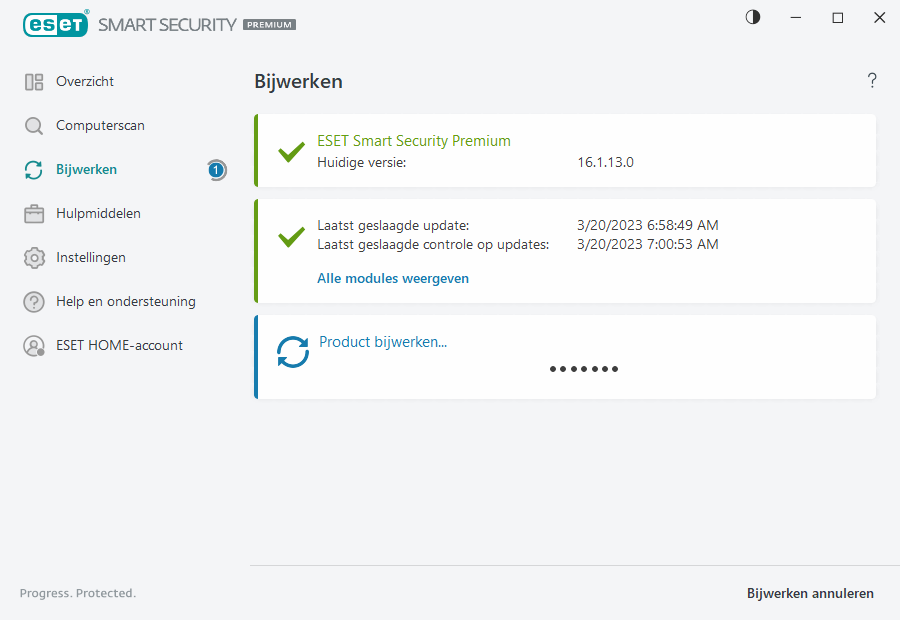
Task: Open the question mark help icon
Action: [x=872, y=81]
